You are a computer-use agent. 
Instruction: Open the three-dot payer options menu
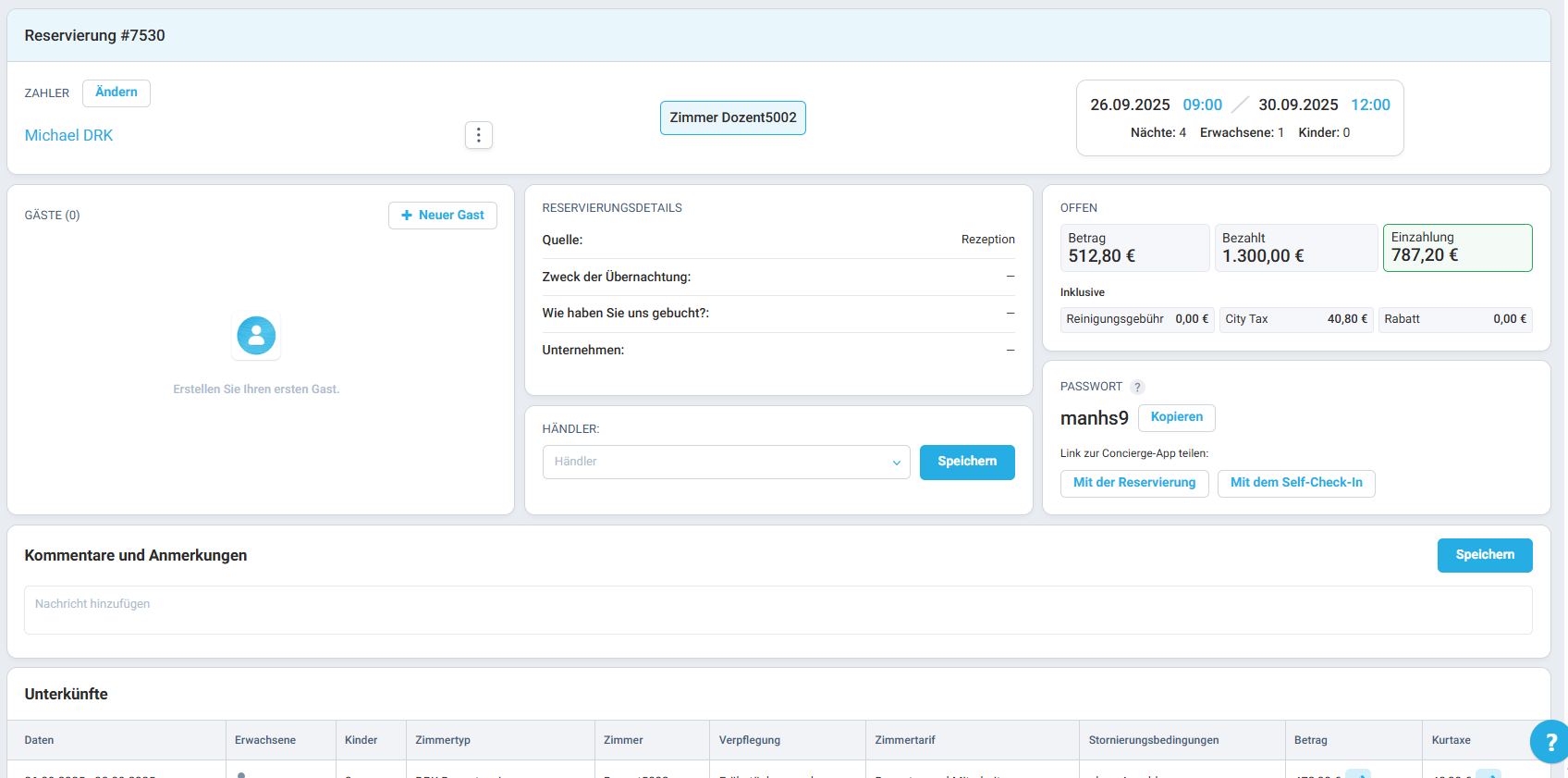tap(478, 135)
